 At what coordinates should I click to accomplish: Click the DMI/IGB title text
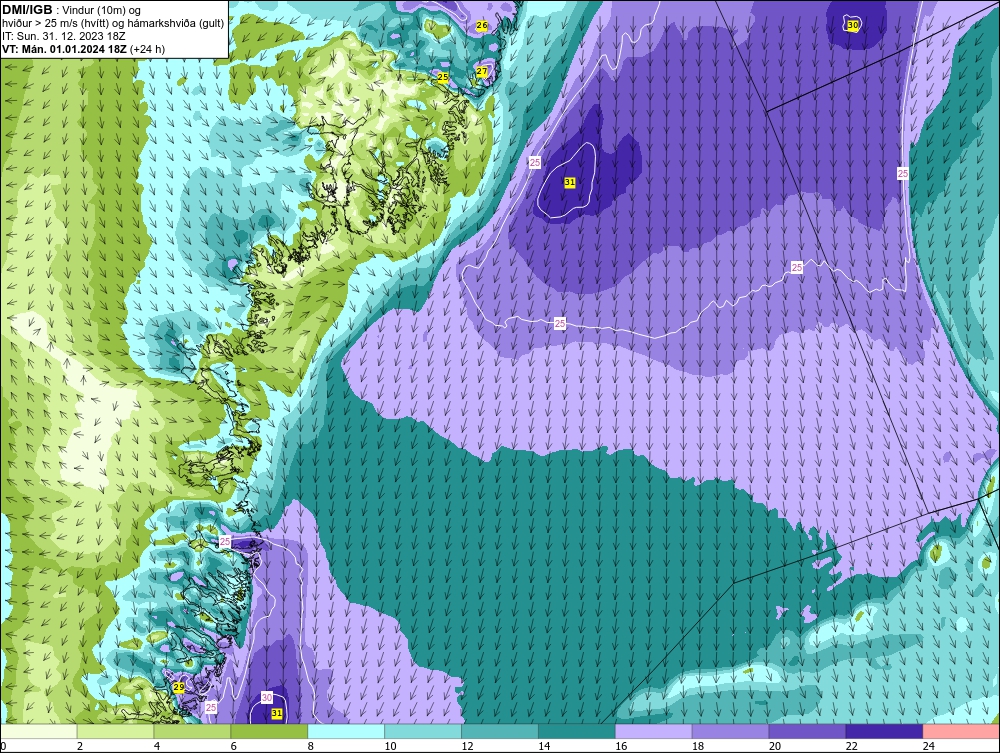27,10
